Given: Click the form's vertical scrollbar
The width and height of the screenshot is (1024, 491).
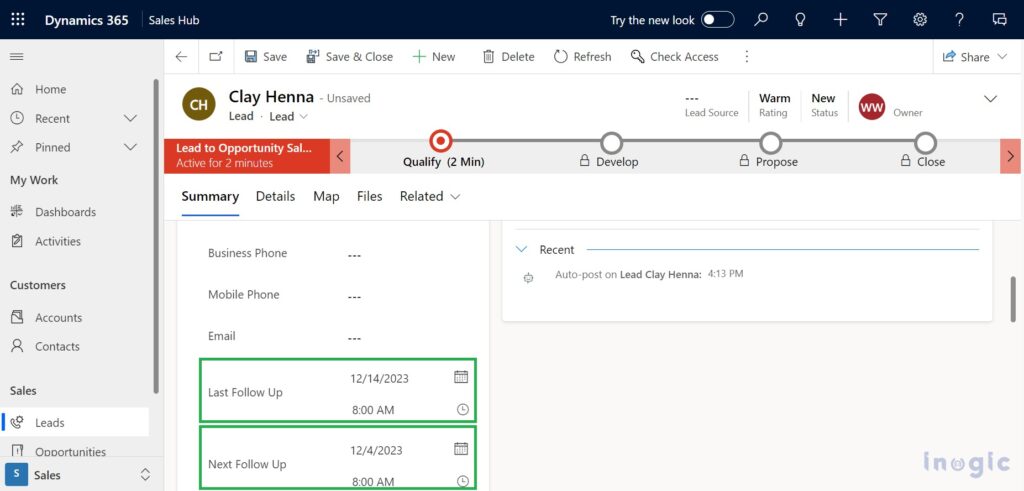Looking at the screenshot, I should (1013, 300).
